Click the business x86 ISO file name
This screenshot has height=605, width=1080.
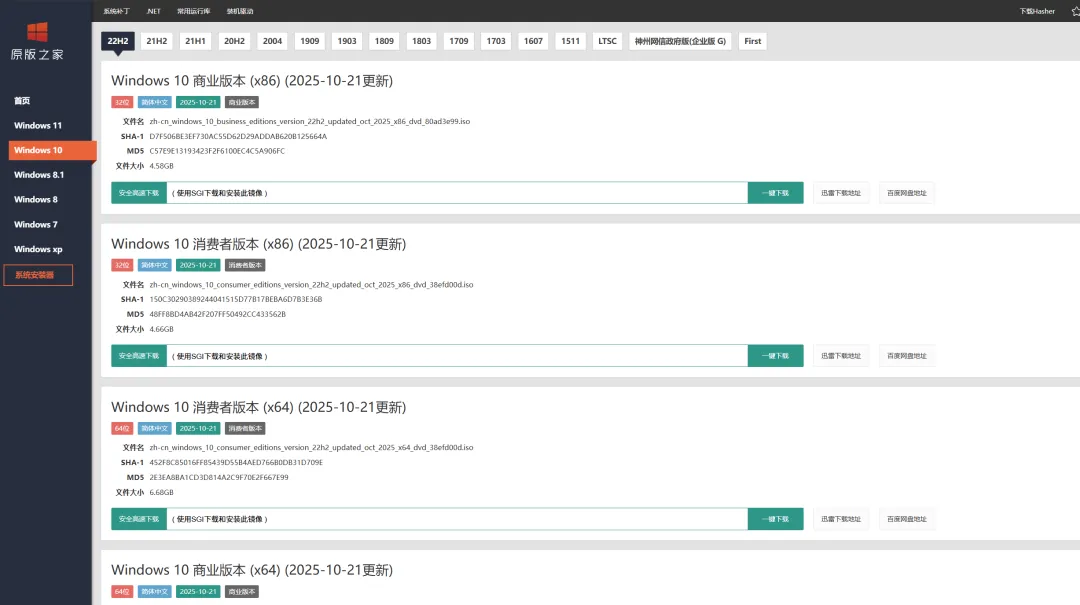click(x=309, y=121)
